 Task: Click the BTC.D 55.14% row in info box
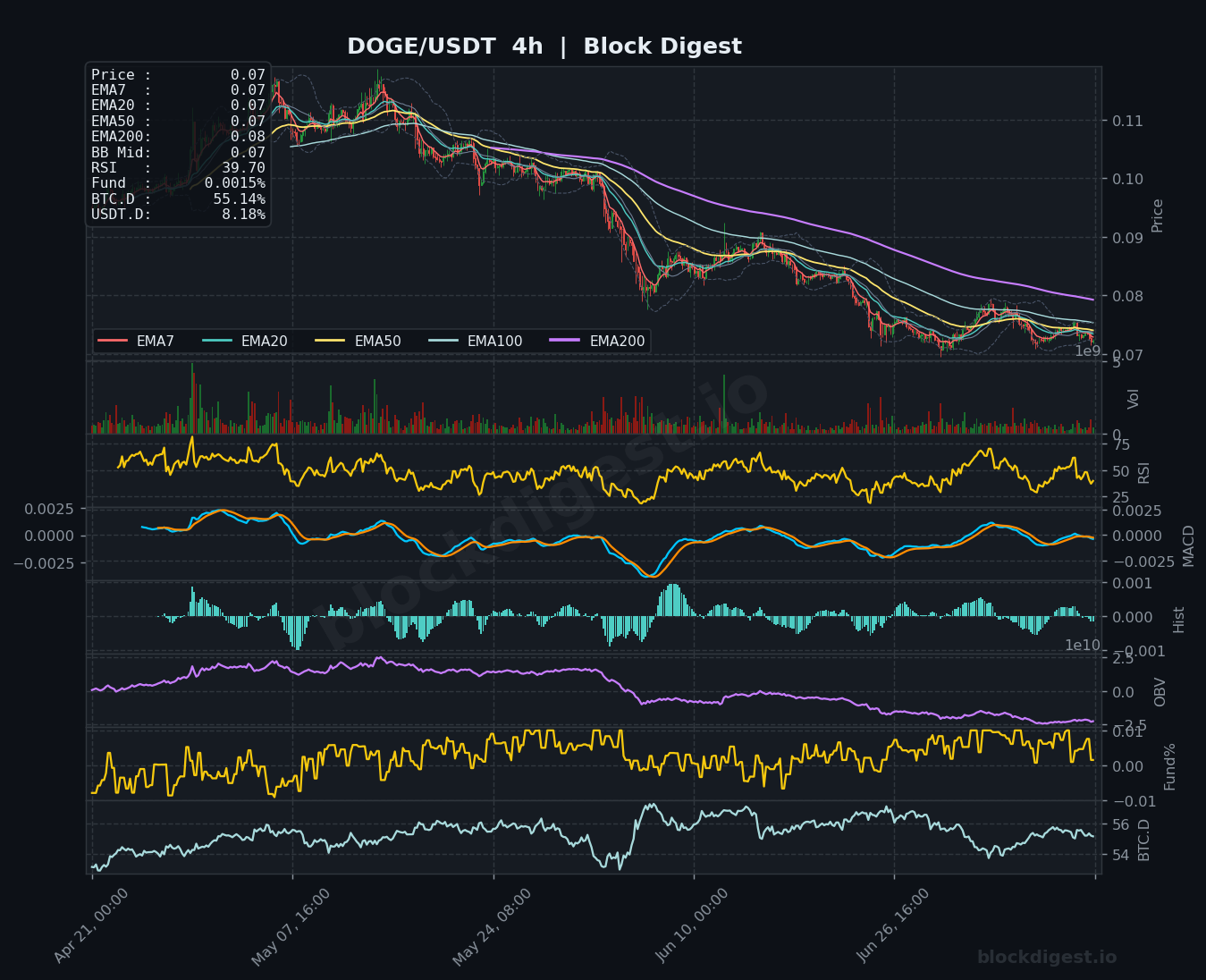tap(178, 199)
